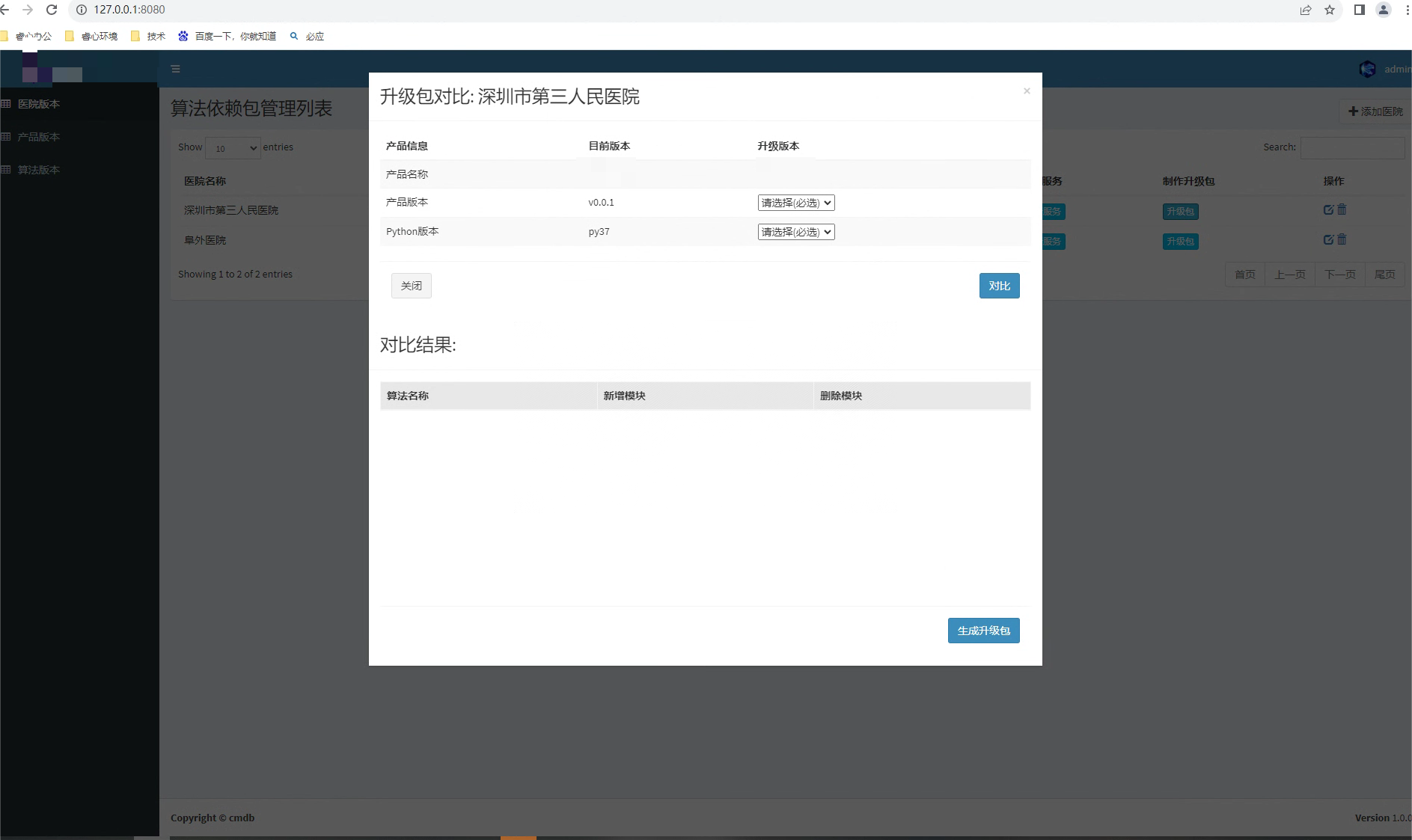The image size is (1412, 840).
Task: Open Python版本 upgrade version dropdown
Action: pos(796,232)
